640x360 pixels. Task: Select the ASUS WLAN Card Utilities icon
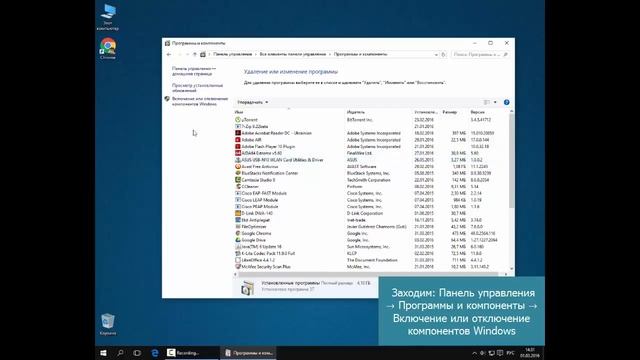pos(238,160)
